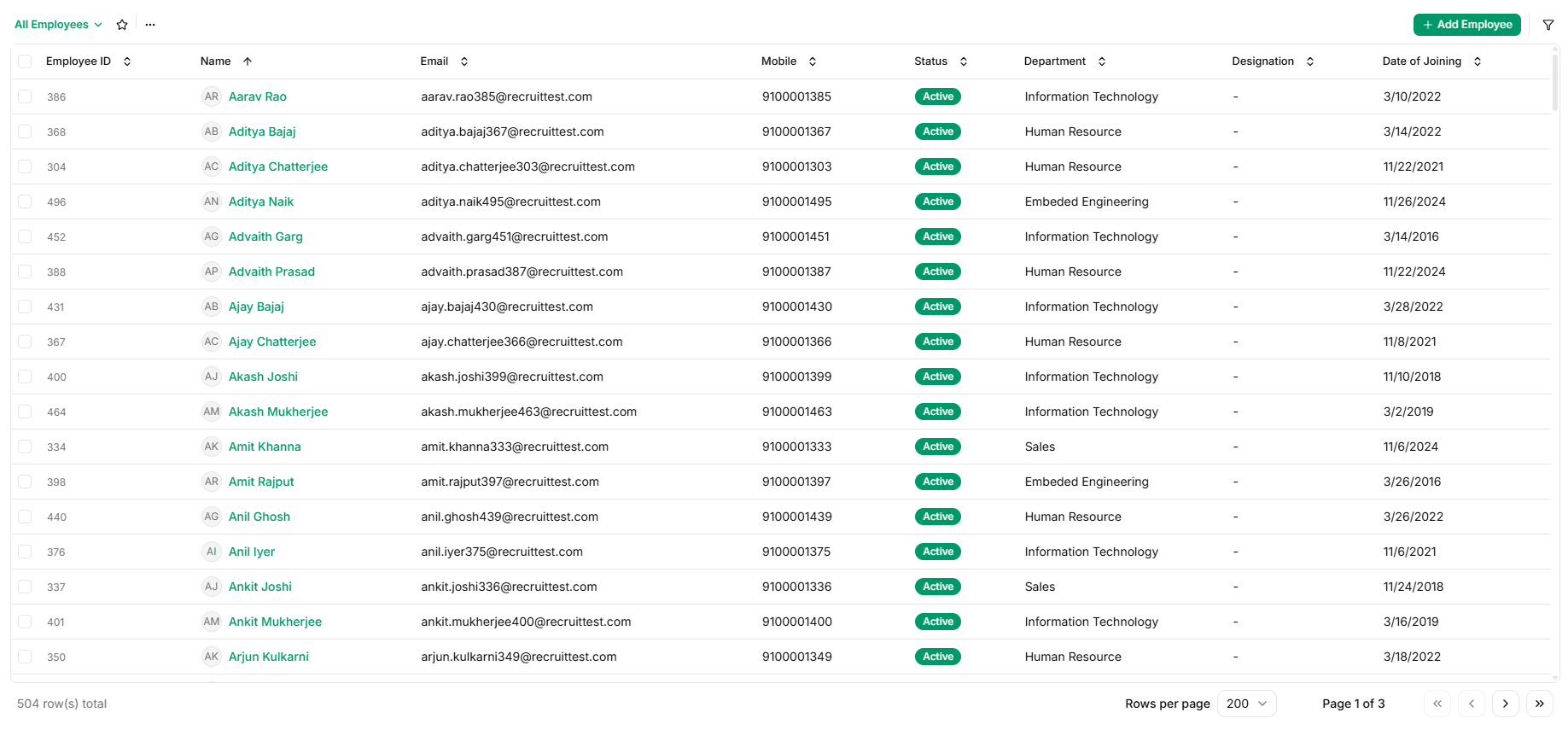
Task: Toggle Name column ascending sort arrow
Action: click(x=248, y=61)
